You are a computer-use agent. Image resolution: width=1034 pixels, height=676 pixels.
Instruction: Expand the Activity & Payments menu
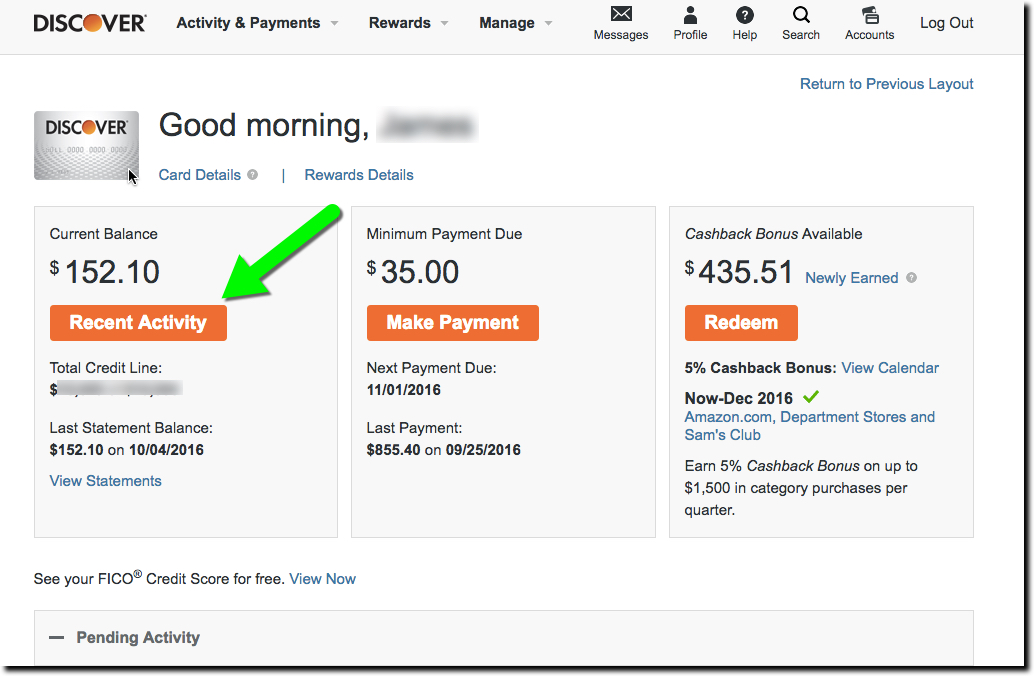248,22
